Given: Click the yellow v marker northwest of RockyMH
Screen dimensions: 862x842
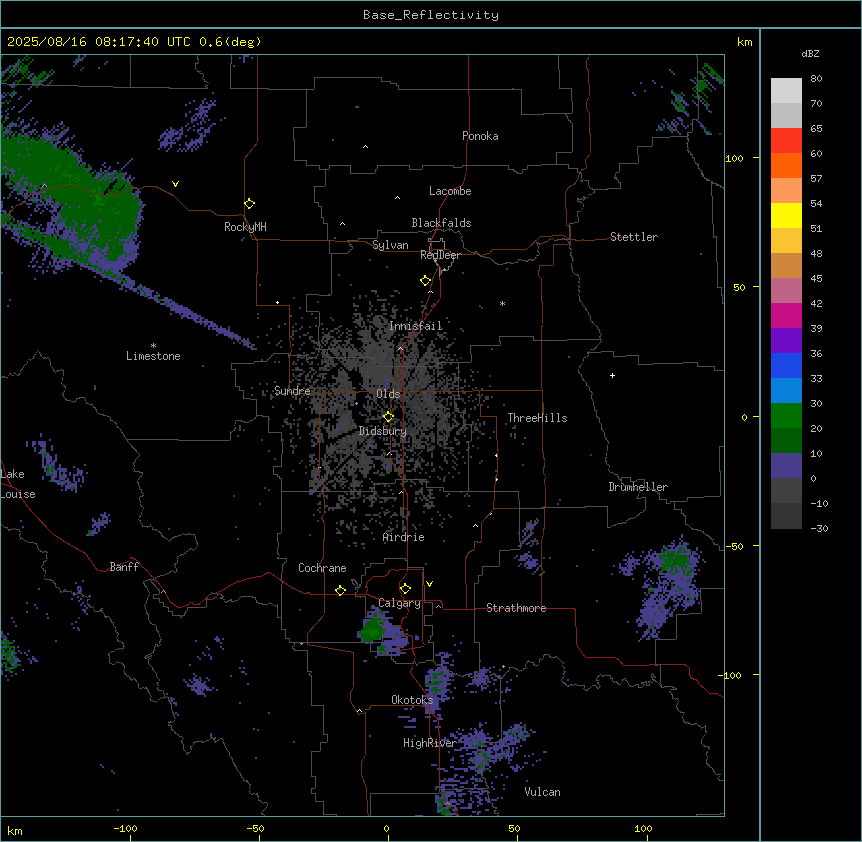Looking at the screenshot, I should (x=175, y=184).
